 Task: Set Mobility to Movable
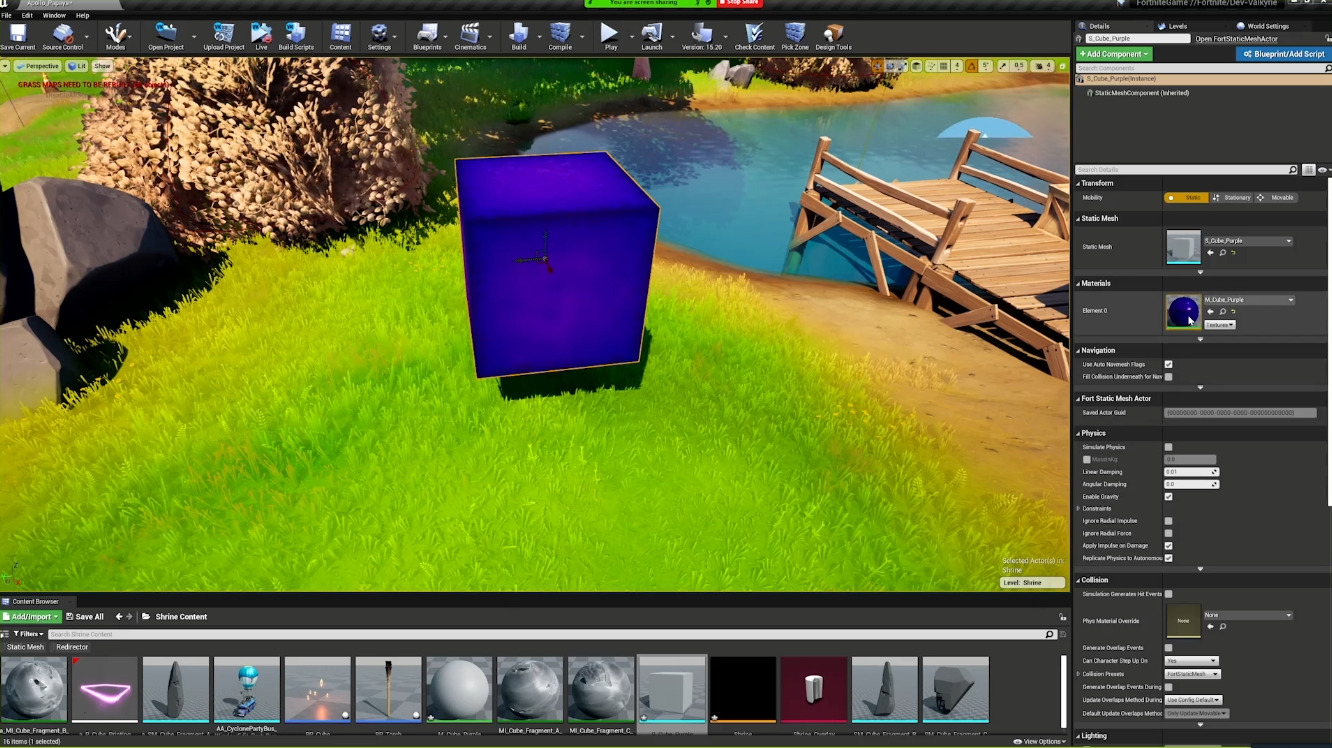click(1276, 198)
